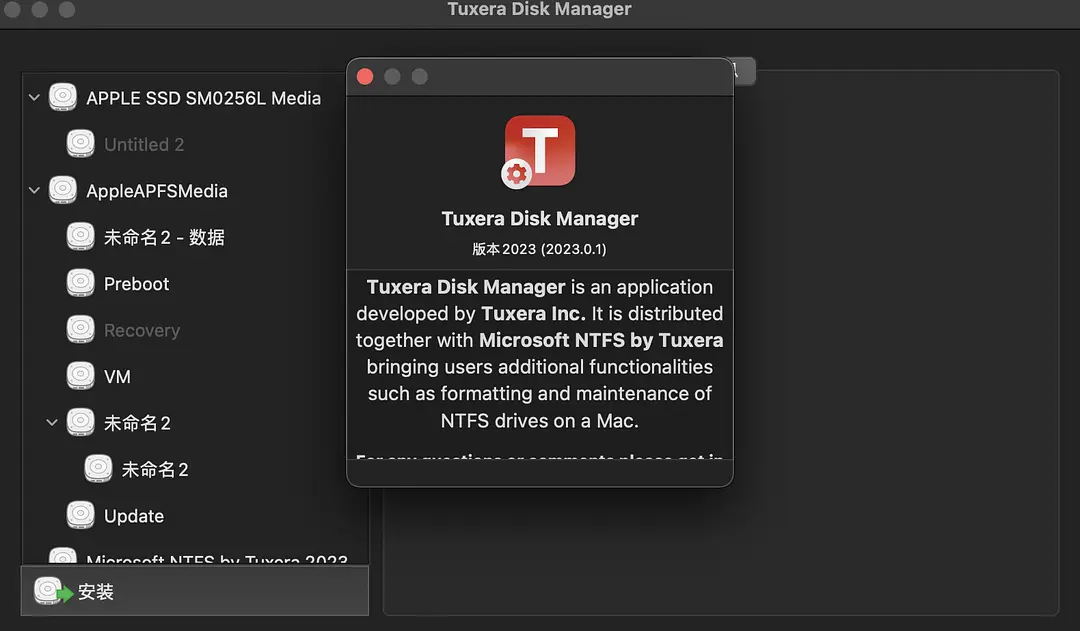Select the 未命名 2 - 数据 volume

click(x=164, y=237)
